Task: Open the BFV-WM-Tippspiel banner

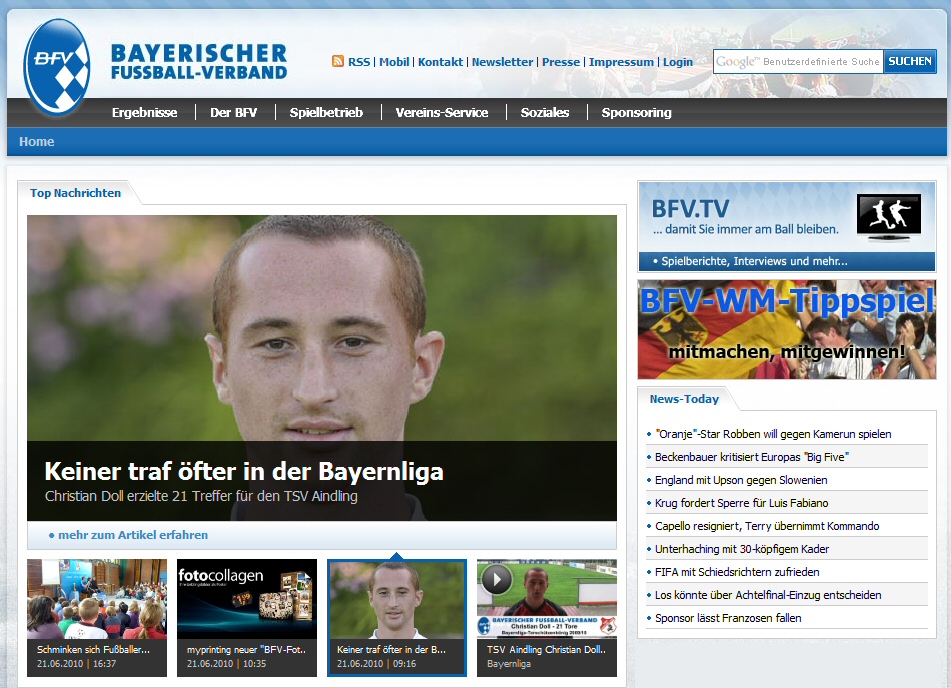Action: tap(786, 329)
